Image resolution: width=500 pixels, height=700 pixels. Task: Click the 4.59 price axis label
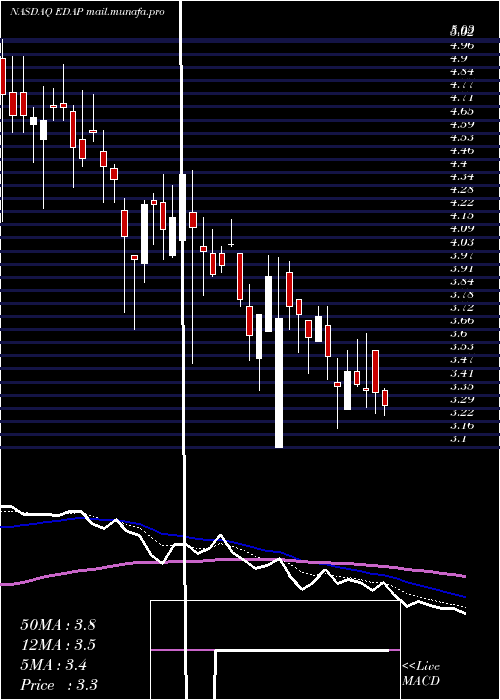click(462, 124)
